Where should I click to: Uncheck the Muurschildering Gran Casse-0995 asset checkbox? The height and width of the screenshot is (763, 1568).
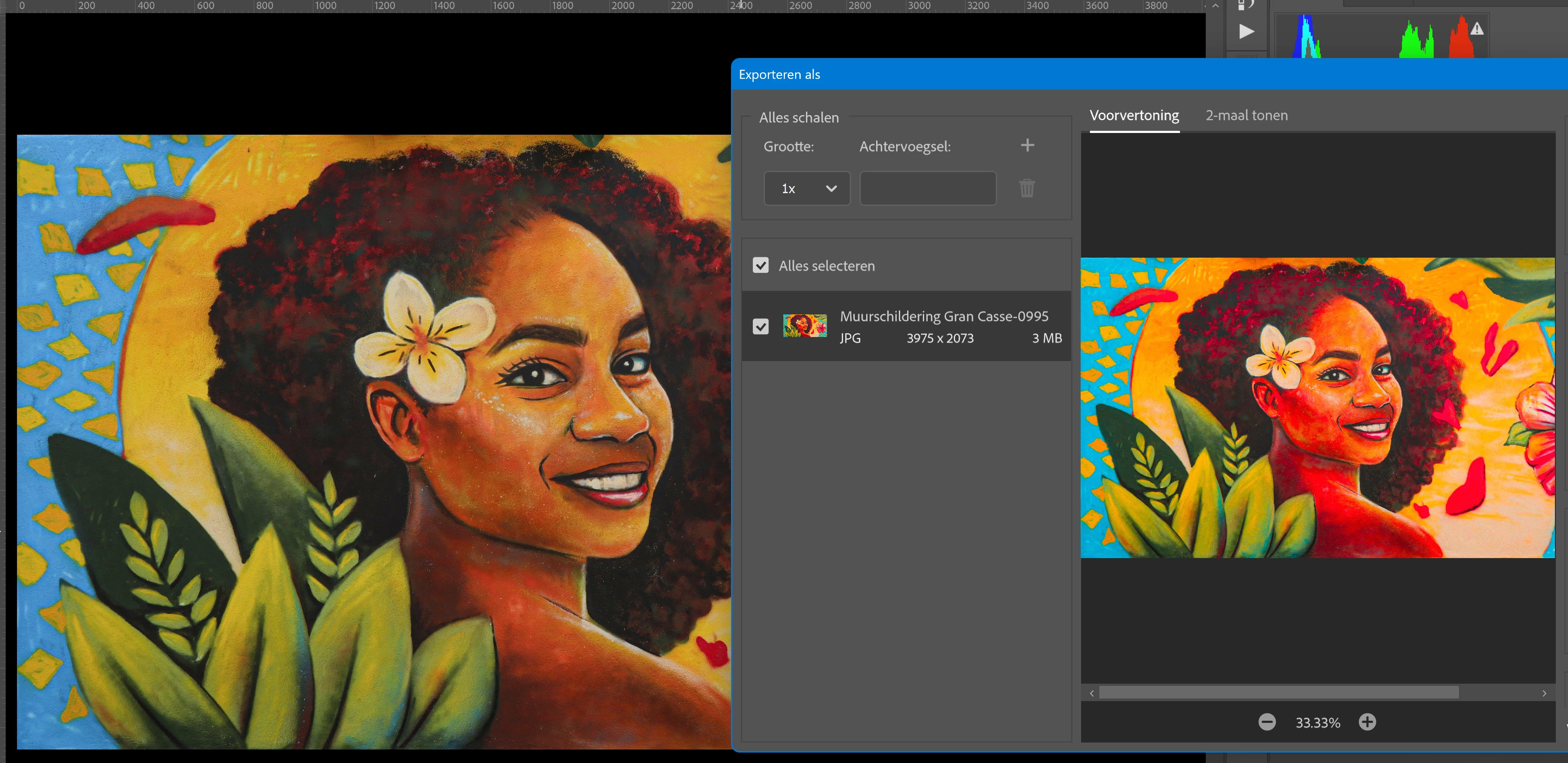click(x=760, y=327)
